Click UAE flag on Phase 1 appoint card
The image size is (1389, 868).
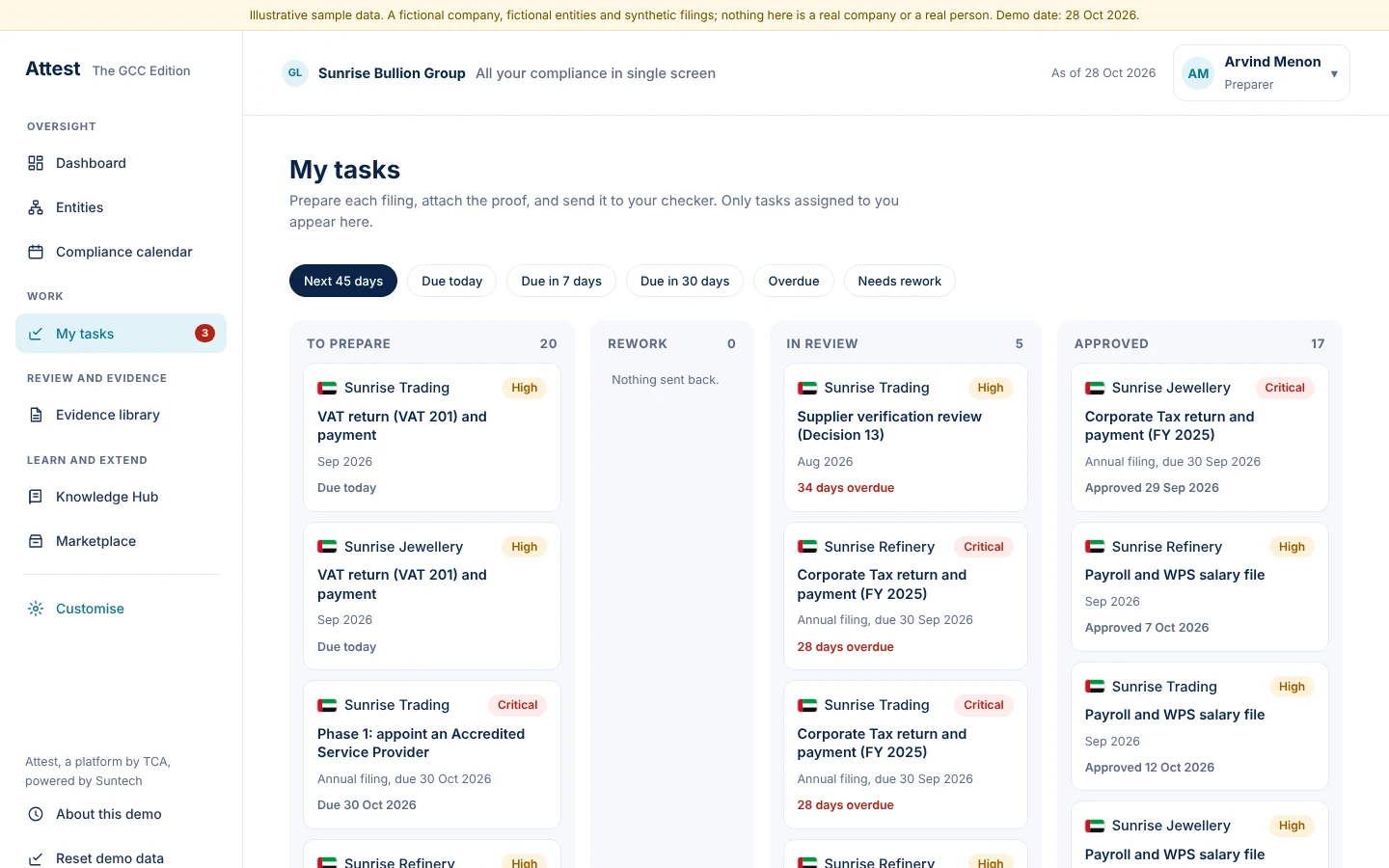327,706
